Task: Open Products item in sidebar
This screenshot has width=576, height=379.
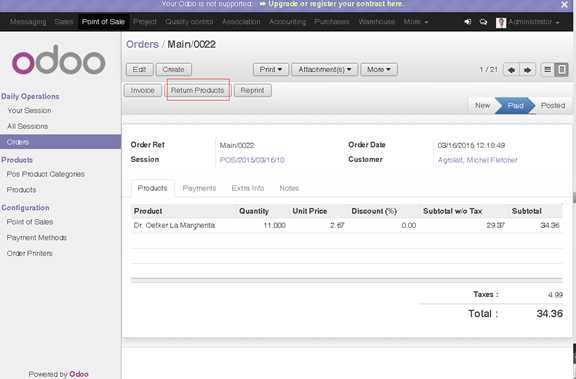Action: (x=21, y=190)
